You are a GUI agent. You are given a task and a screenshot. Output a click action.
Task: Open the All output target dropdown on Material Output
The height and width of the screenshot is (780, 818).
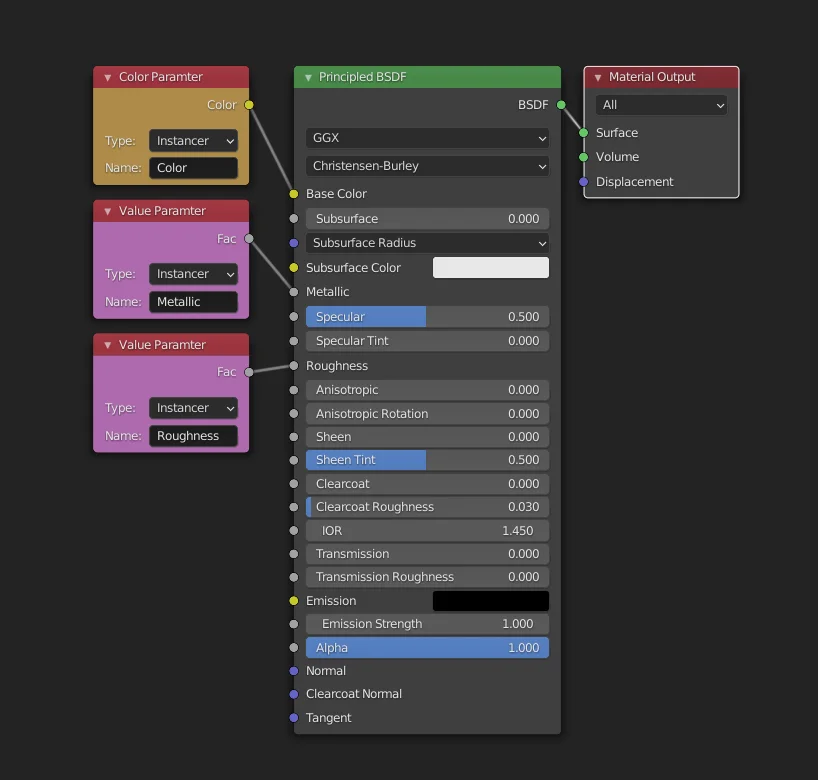click(661, 105)
